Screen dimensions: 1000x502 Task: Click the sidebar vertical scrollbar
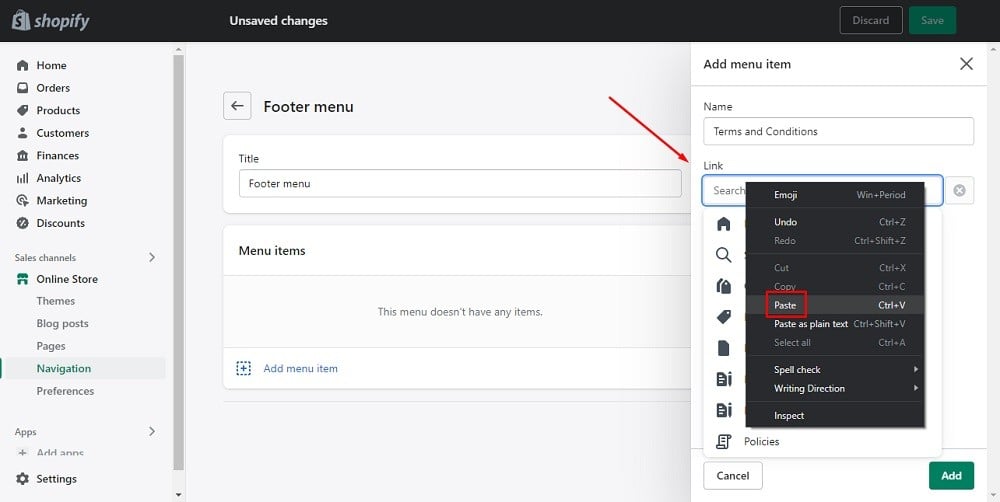point(179,262)
